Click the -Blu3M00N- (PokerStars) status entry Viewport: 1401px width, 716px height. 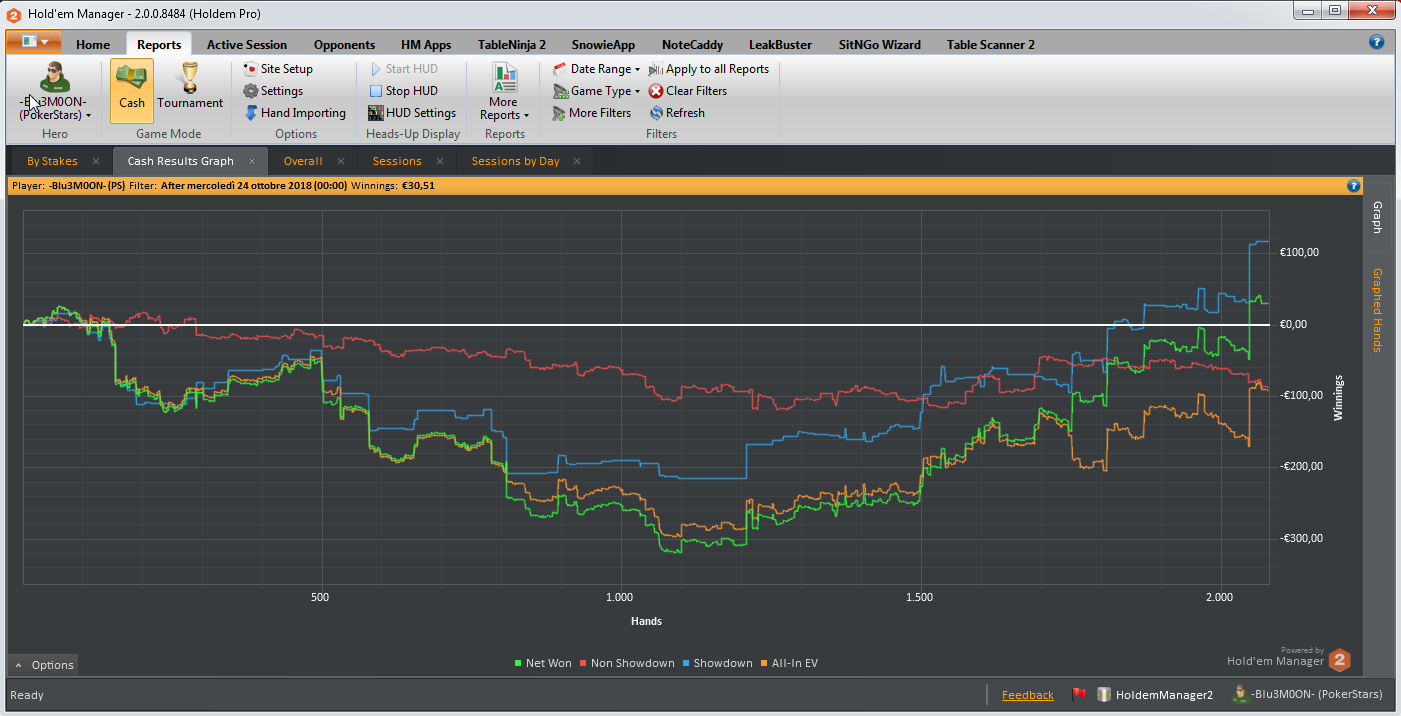point(1307,694)
